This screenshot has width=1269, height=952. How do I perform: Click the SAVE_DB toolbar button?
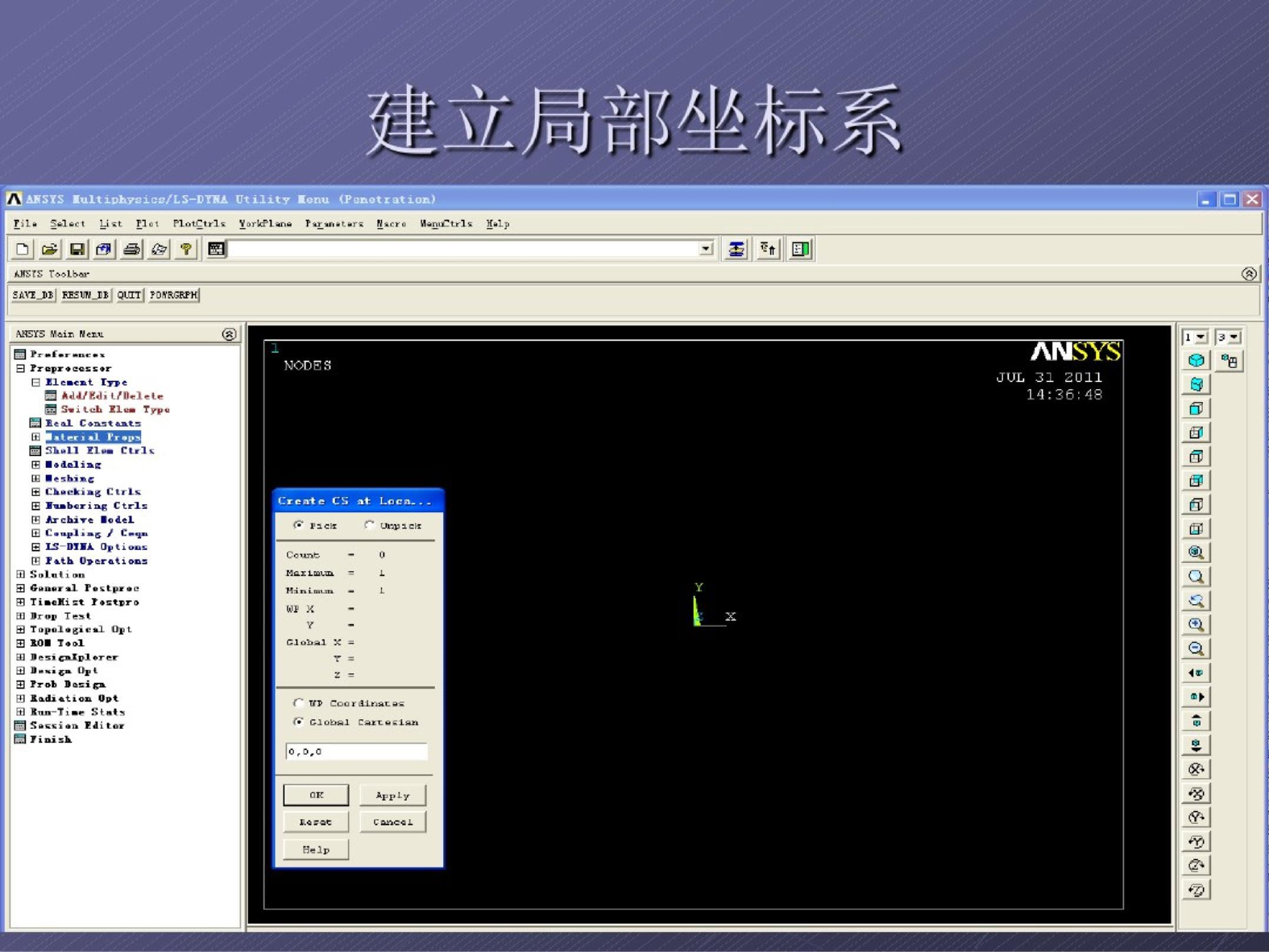[33, 295]
